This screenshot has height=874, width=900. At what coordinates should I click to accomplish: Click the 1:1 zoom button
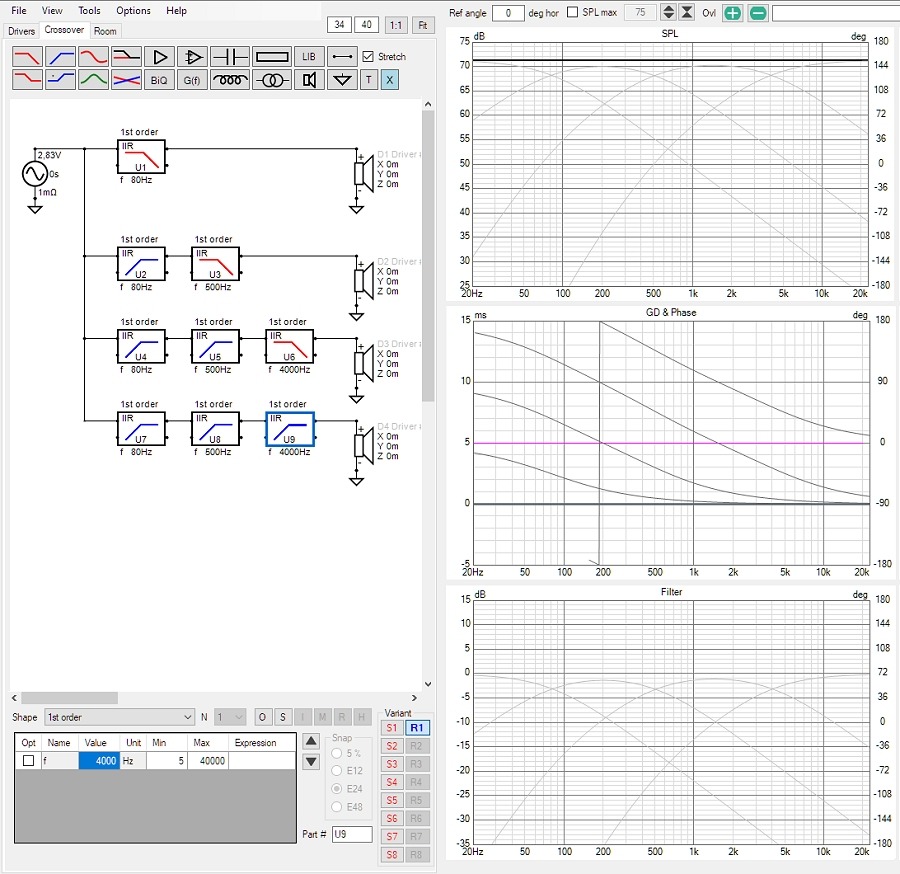point(395,25)
